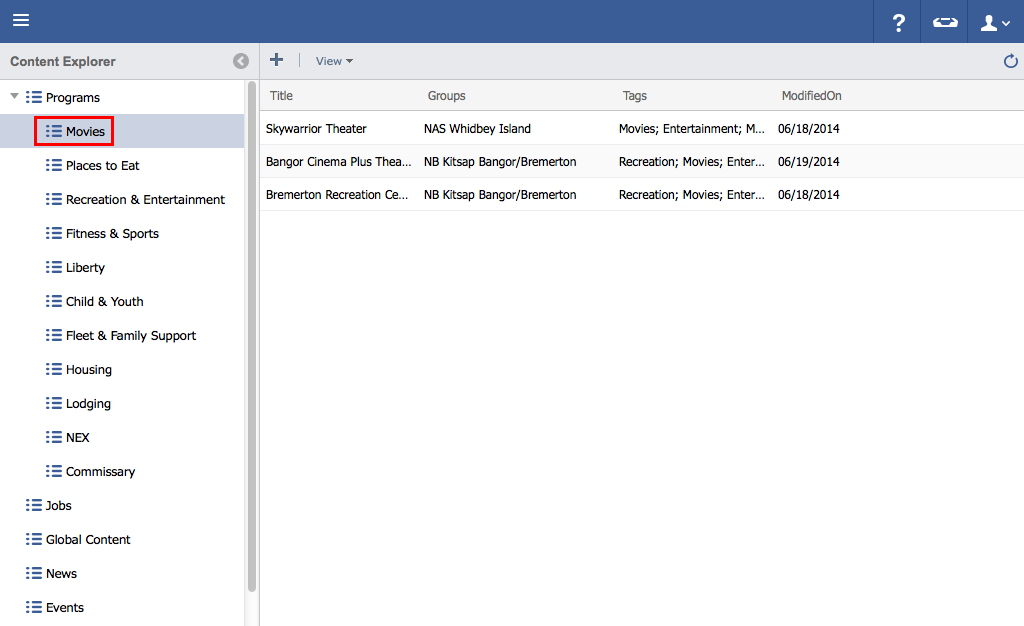Click the help question mark icon
Image resolution: width=1024 pixels, height=626 pixels.
coord(898,22)
